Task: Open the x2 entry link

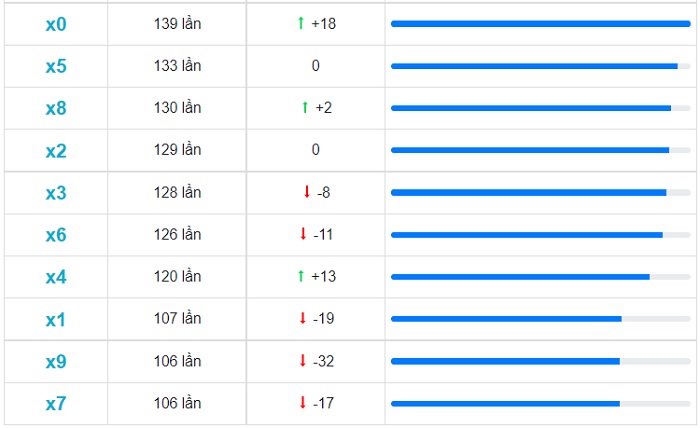Action: (56, 151)
